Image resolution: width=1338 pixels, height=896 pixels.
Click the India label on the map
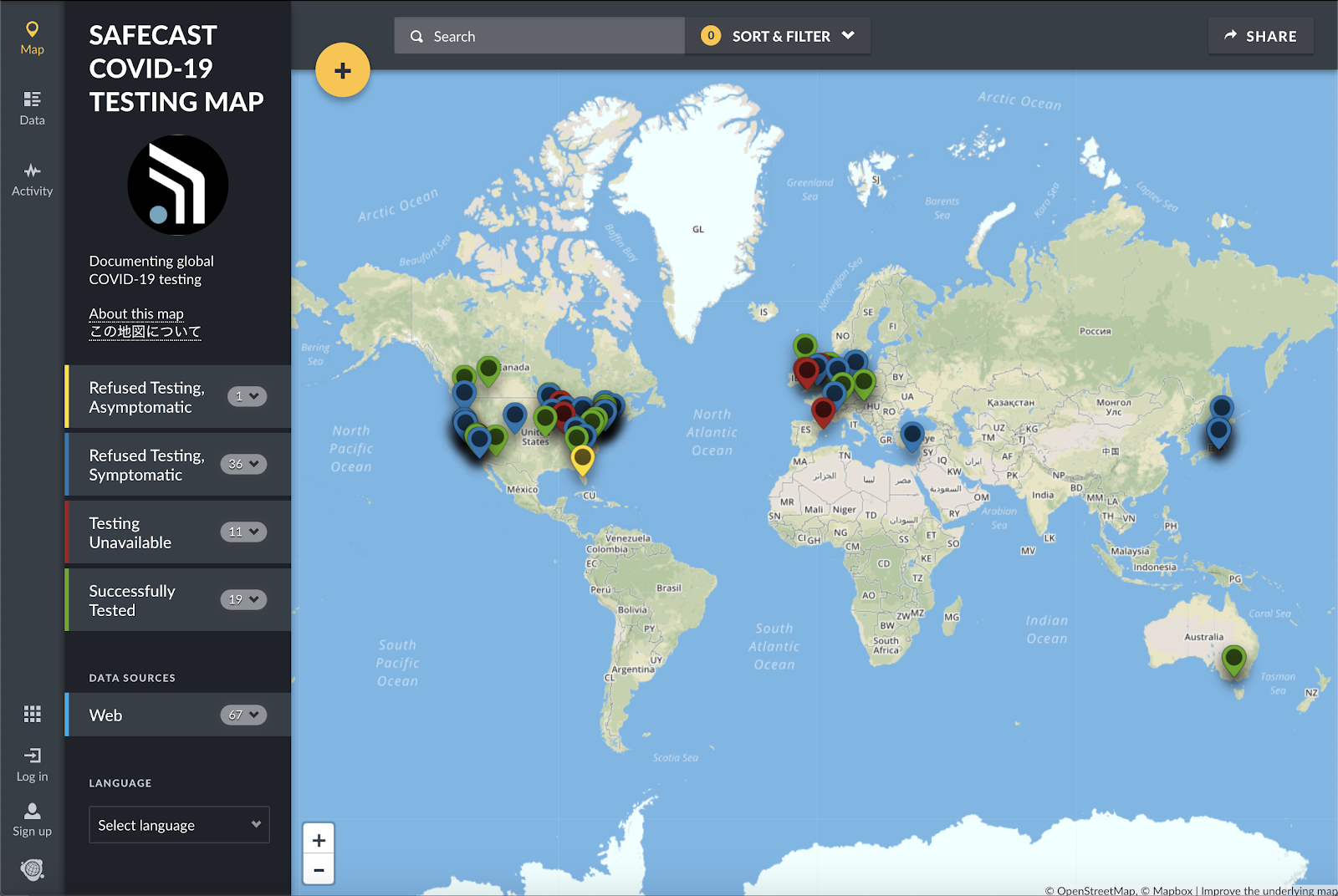point(1043,495)
